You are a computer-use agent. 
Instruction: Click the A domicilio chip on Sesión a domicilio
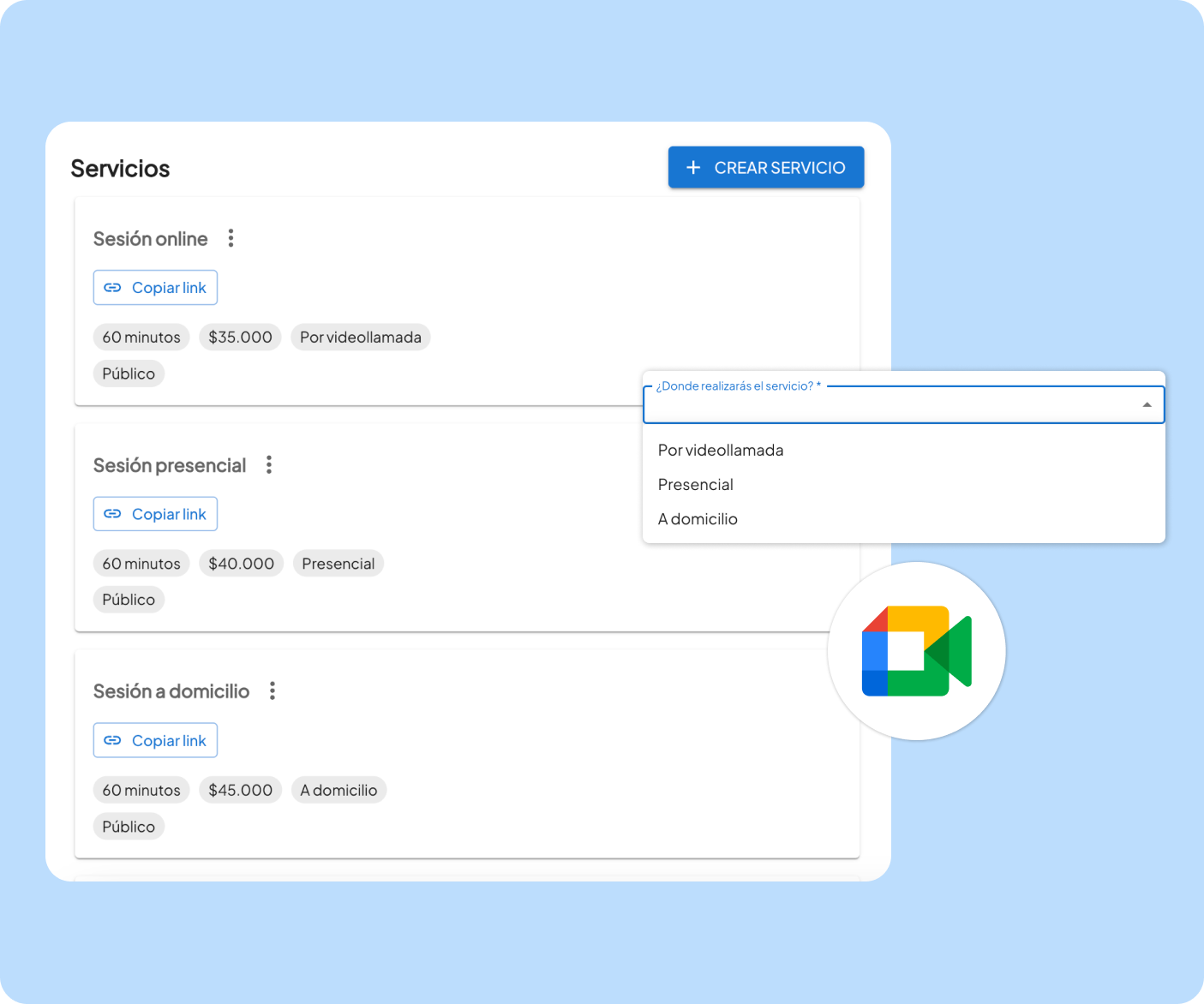[338, 789]
